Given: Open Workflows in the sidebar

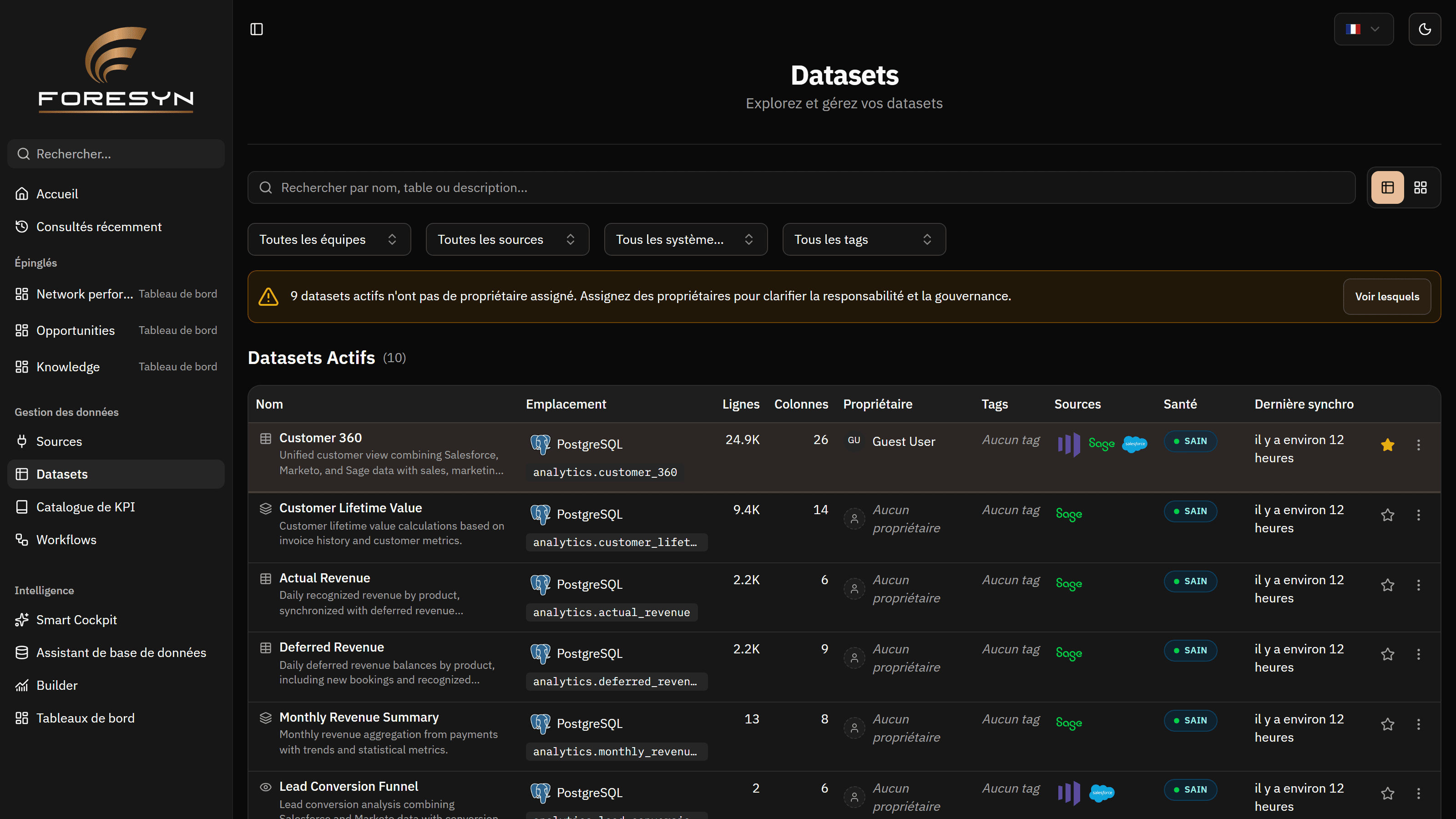Looking at the screenshot, I should pos(116,540).
